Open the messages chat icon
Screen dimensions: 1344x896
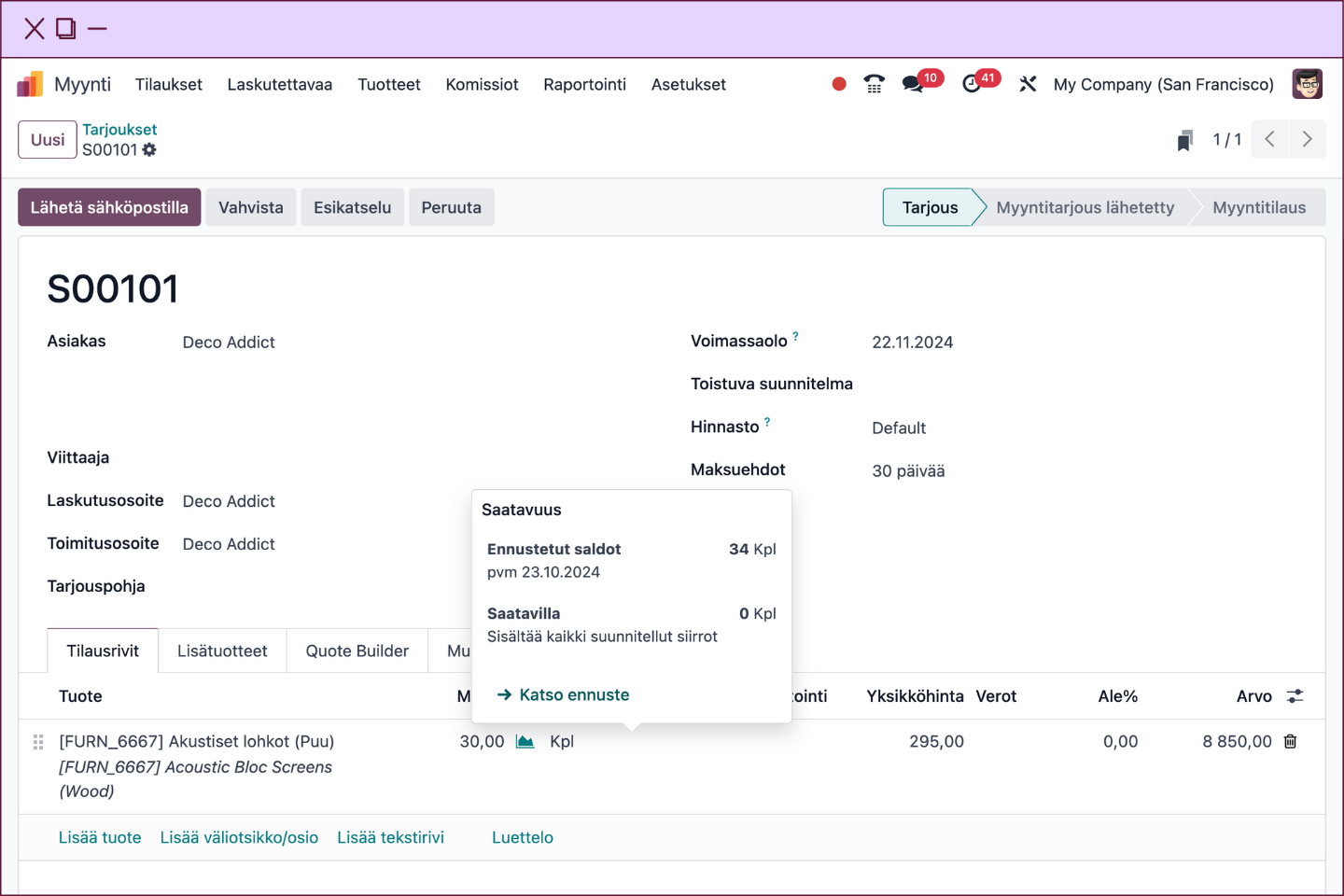pos(912,85)
